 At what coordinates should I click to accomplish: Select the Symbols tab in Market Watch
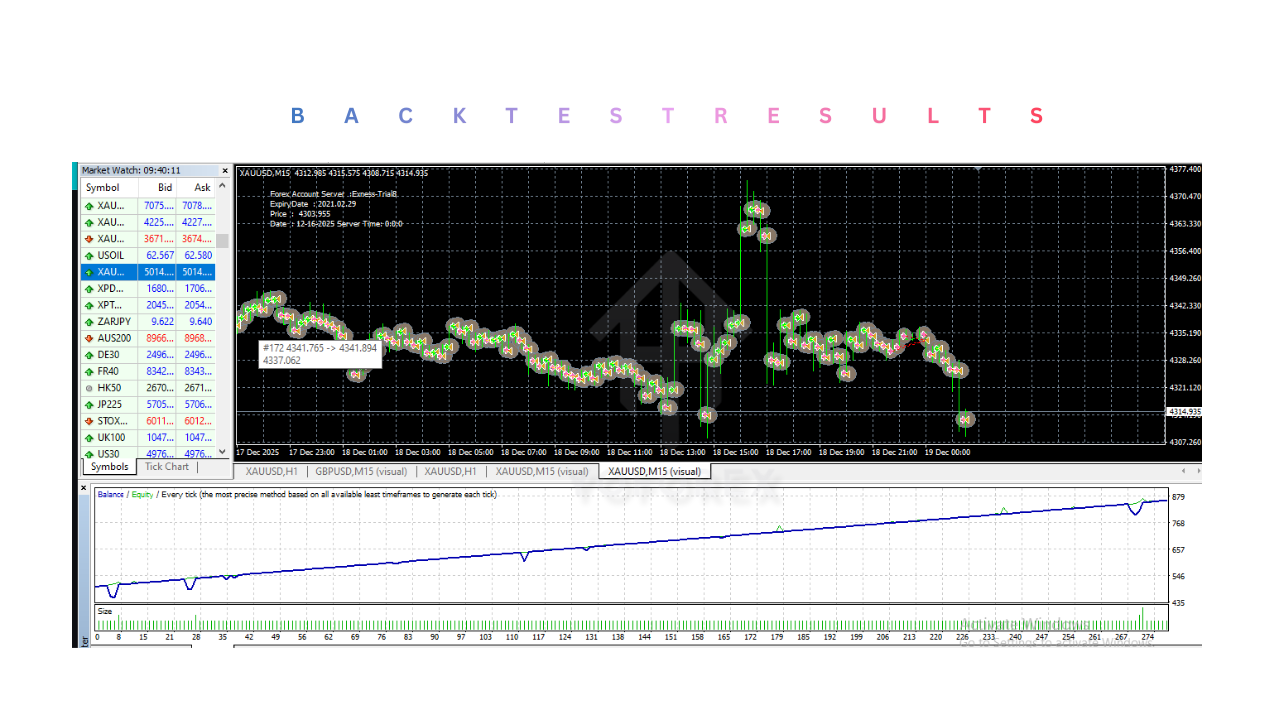tap(109, 467)
